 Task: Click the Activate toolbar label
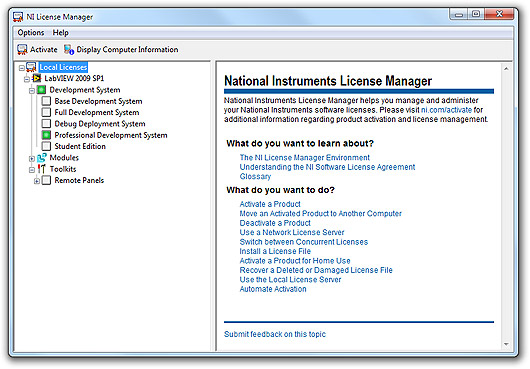(44, 50)
